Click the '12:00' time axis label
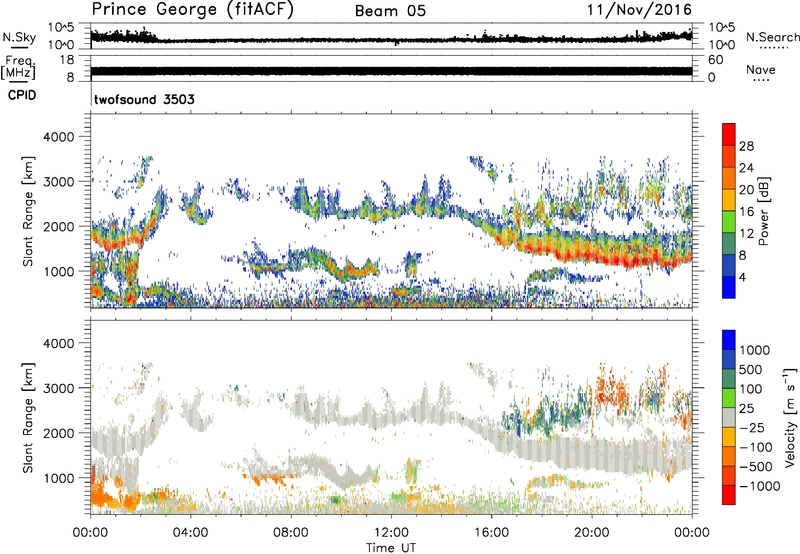 click(x=391, y=533)
